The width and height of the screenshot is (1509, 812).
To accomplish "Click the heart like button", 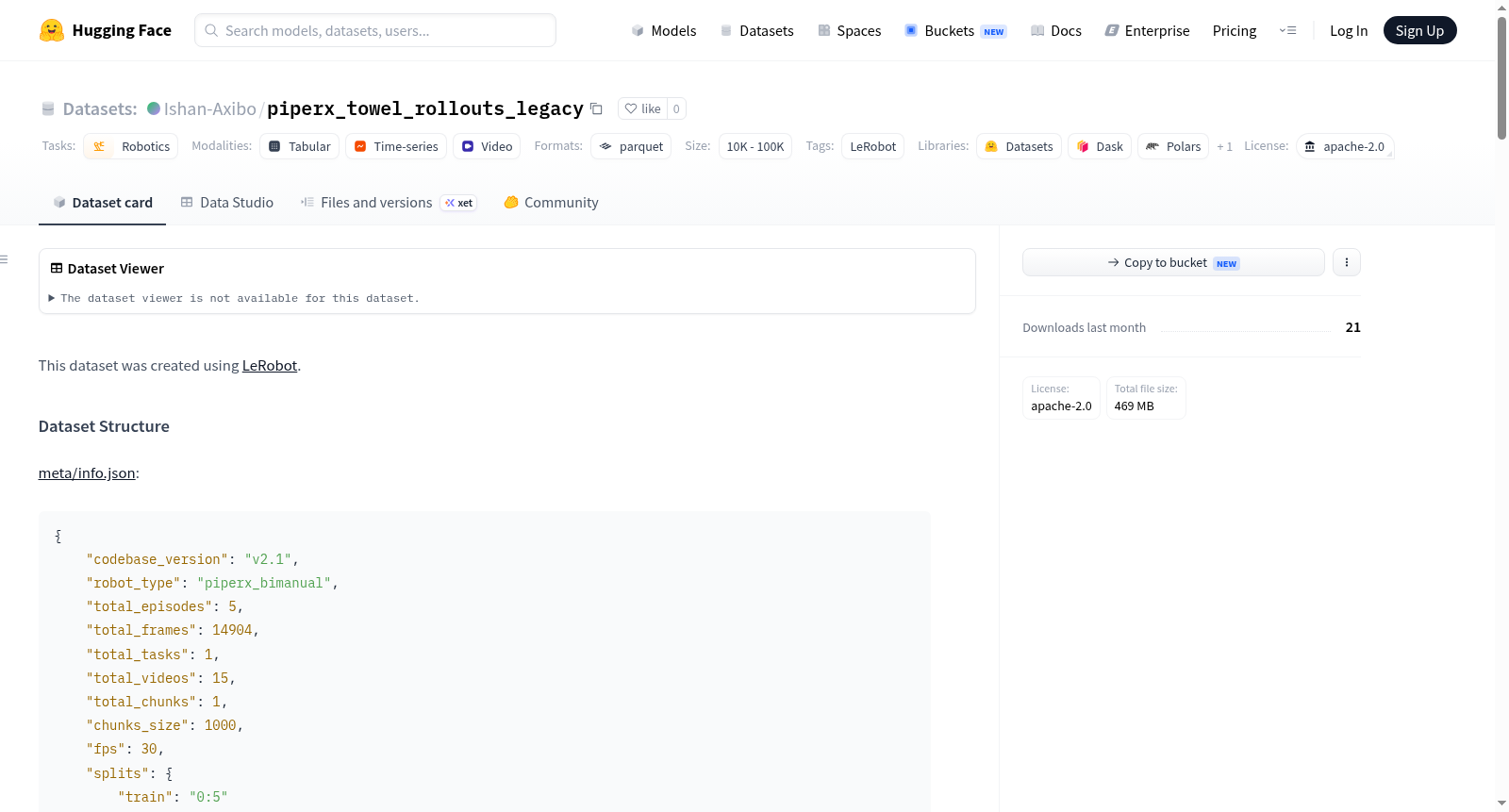I will tap(642, 108).
